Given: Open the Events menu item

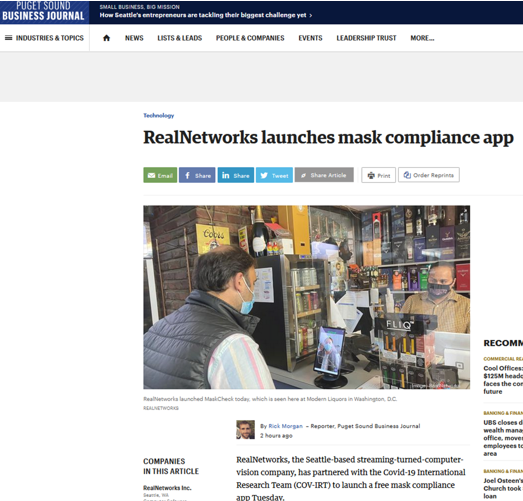Looking at the screenshot, I should point(310,38).
